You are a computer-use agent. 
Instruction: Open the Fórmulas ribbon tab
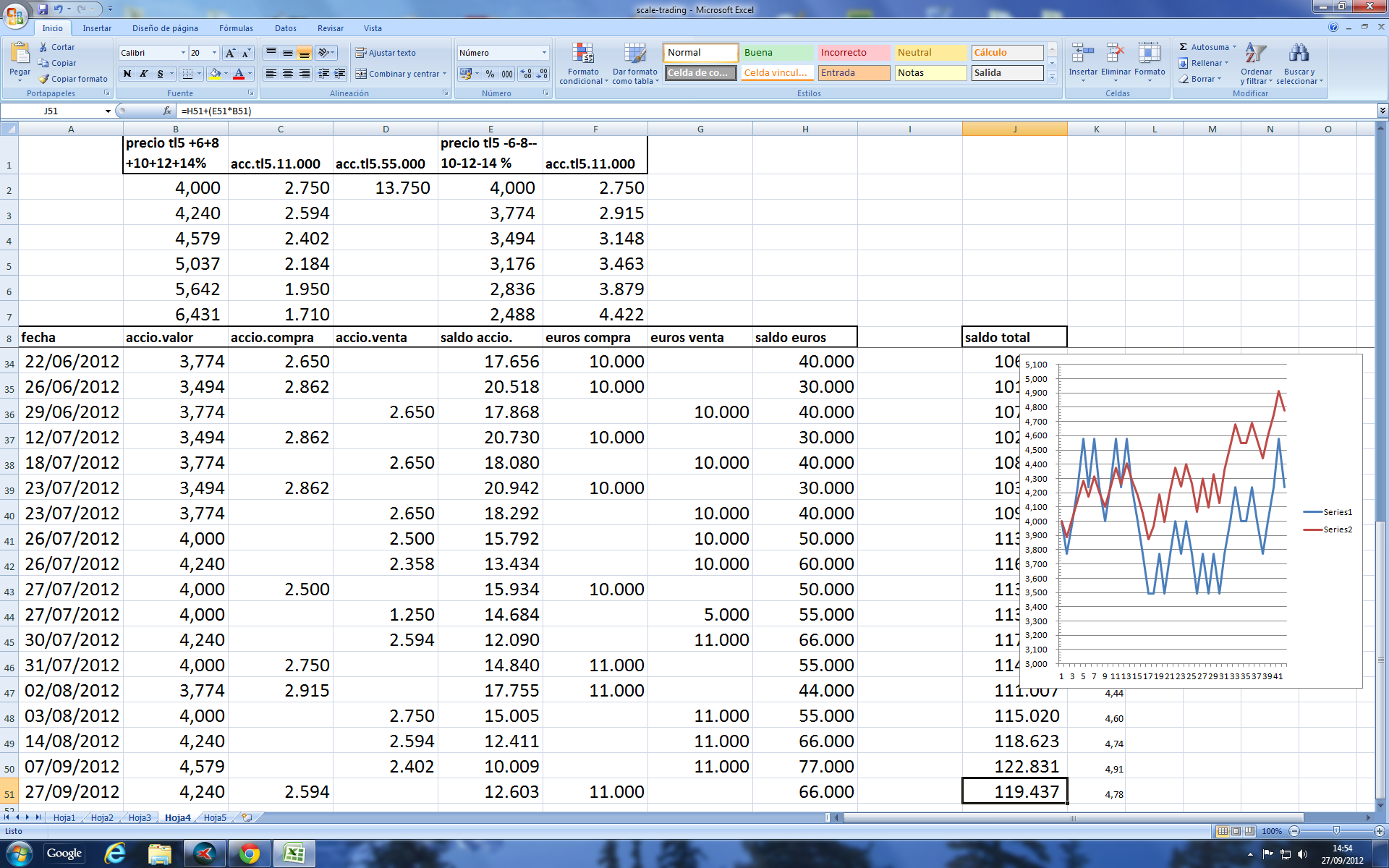point(236,28)
